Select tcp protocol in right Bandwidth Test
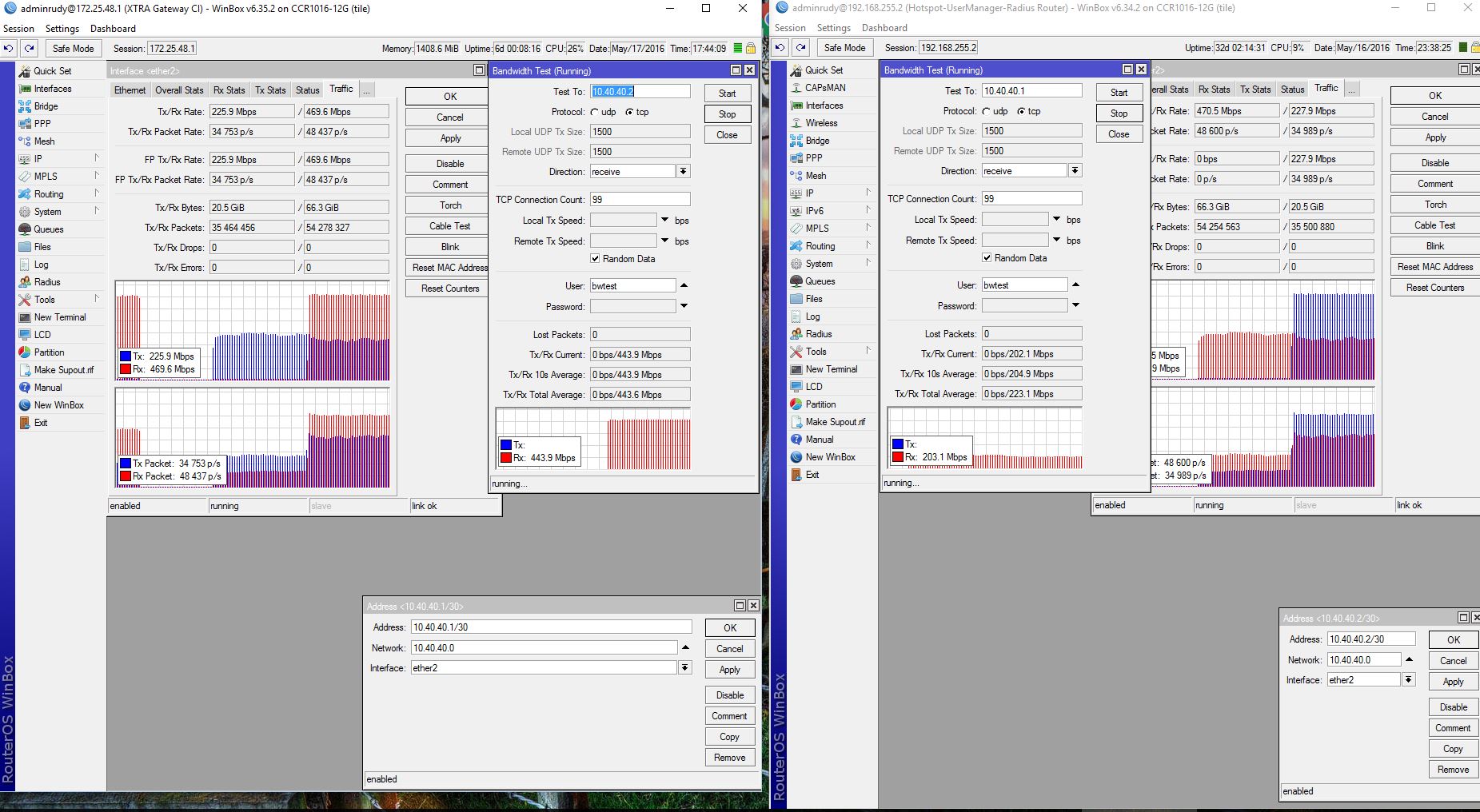Screen dimensions: 1480x812 pos(1022,111)
